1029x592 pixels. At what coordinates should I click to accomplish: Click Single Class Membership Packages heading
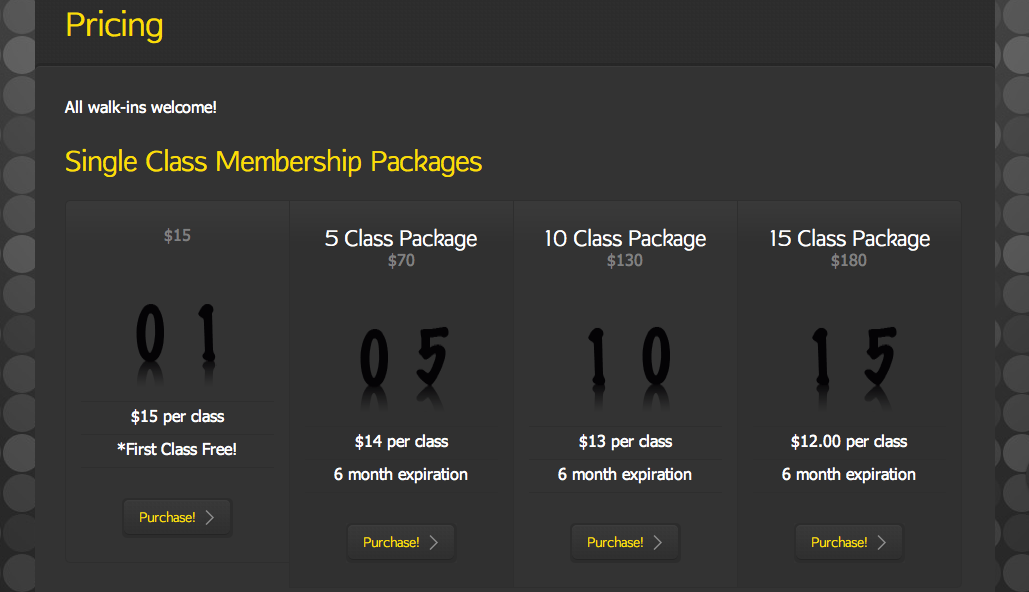click(x=273, y=161)
